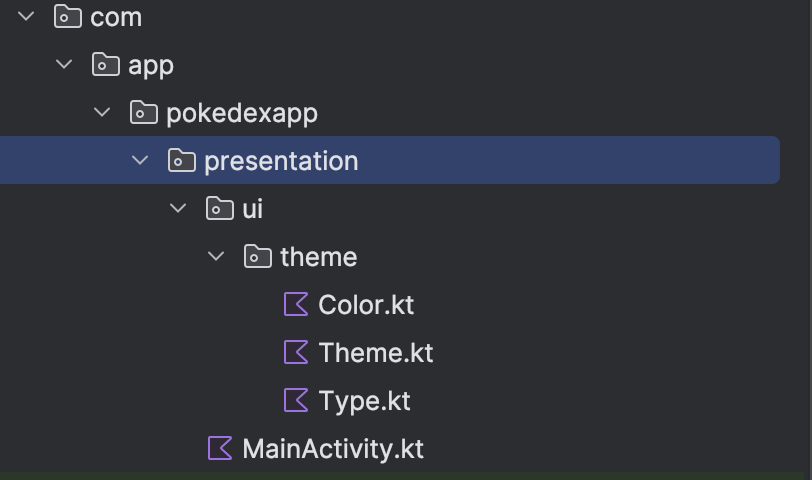Image resolution: width=812 pixels, height=480 pixels.
Task: Collapse the ui package chevron
Action: click(178, 208)
